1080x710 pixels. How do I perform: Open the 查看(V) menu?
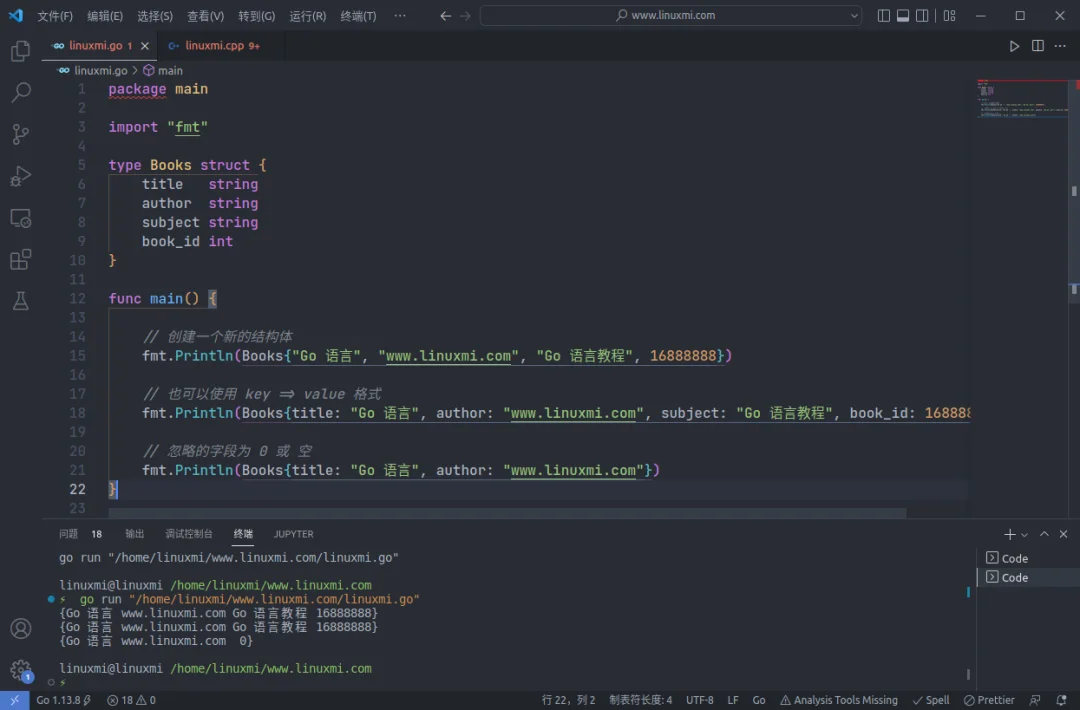tap(205, 16)
